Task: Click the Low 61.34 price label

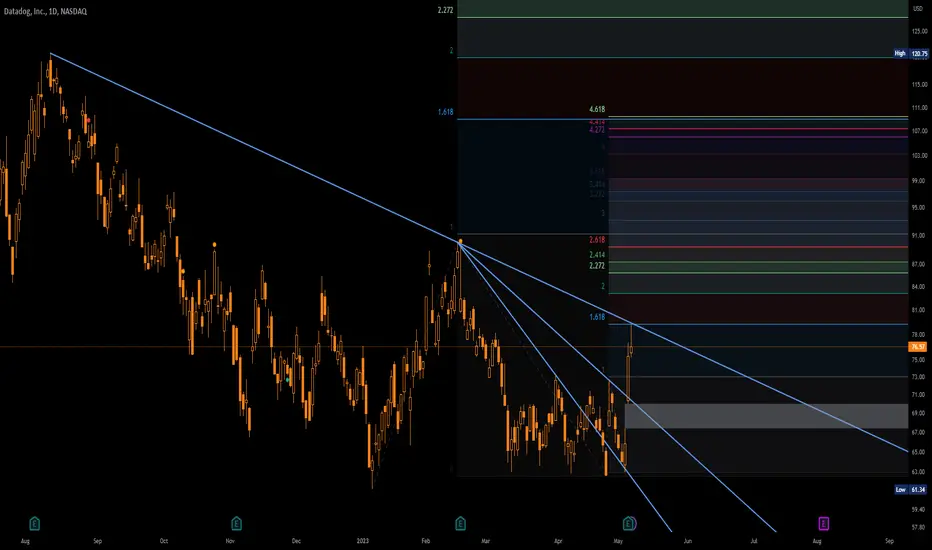Action: pos(912,489)
